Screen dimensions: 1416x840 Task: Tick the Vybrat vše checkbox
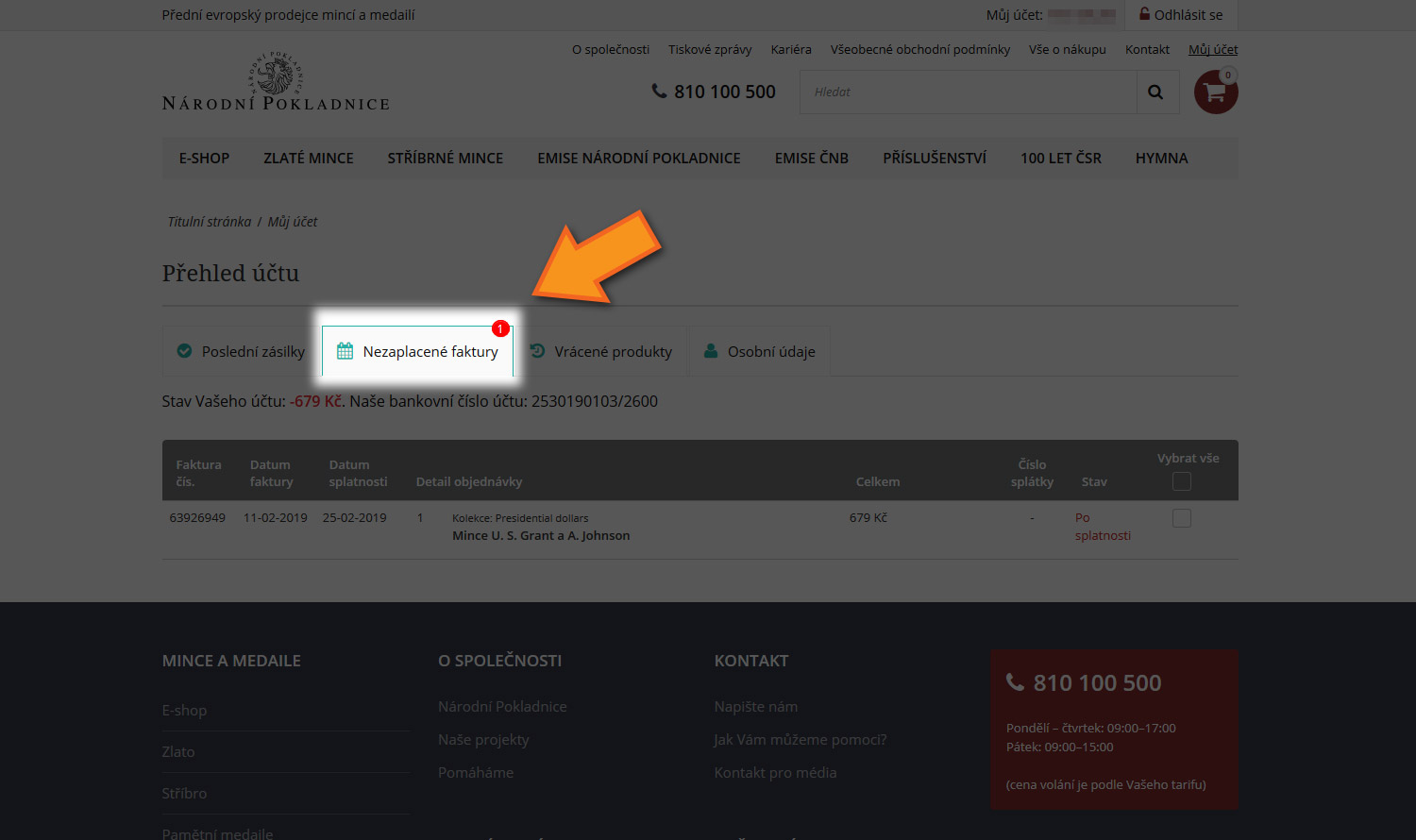click(1182, 481)
